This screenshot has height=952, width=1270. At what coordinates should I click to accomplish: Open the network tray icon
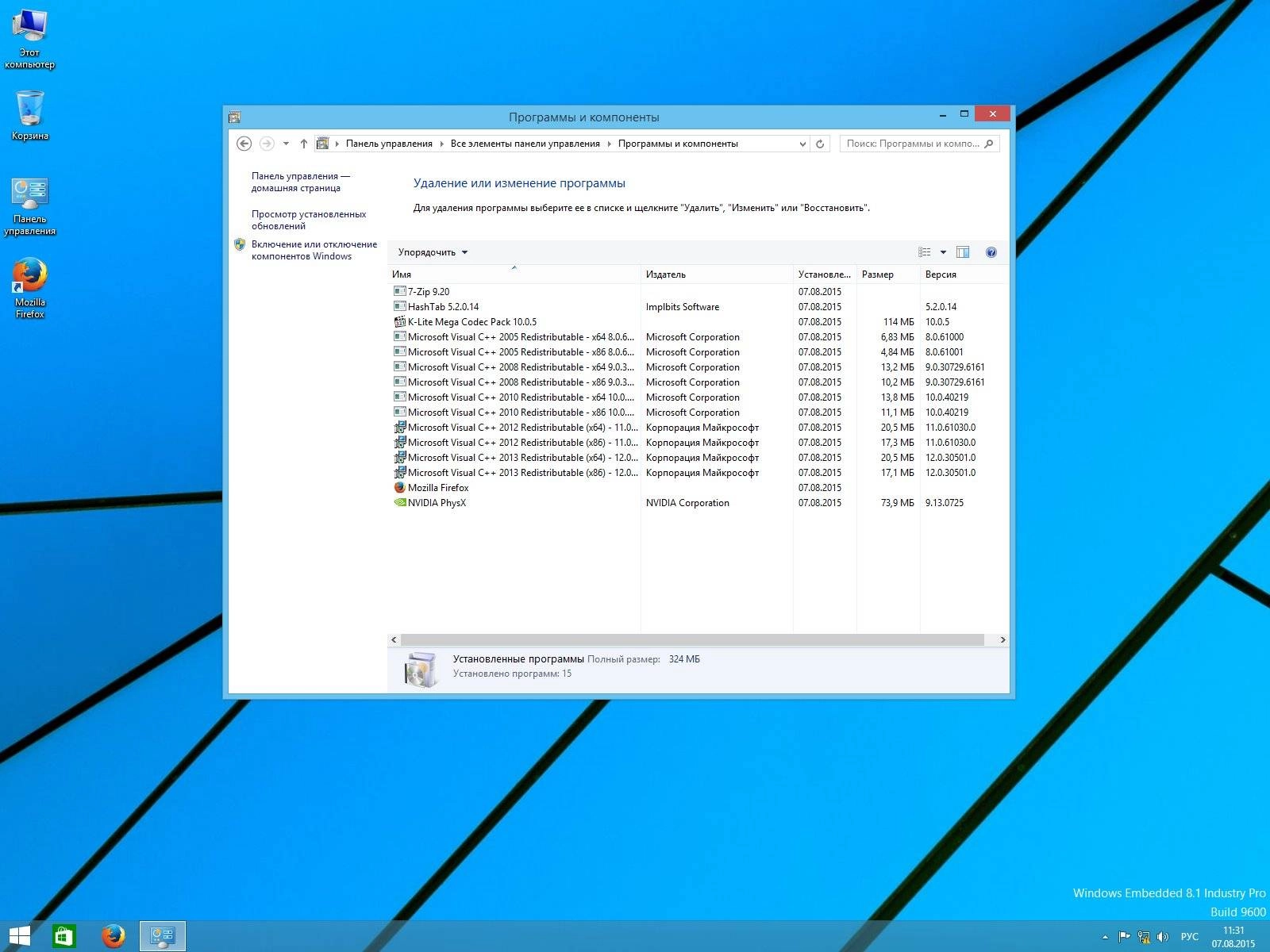point(1144,937)
